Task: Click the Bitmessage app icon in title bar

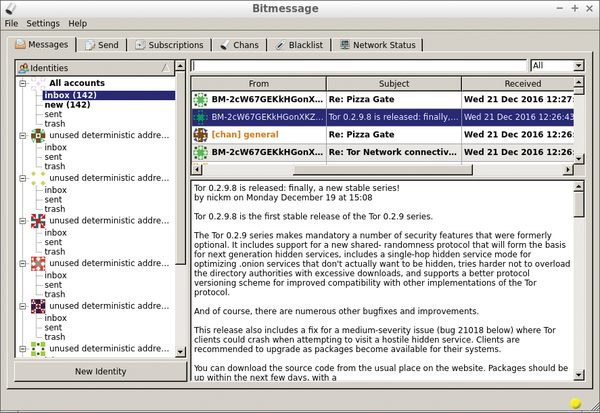Action: pos(11,8)
